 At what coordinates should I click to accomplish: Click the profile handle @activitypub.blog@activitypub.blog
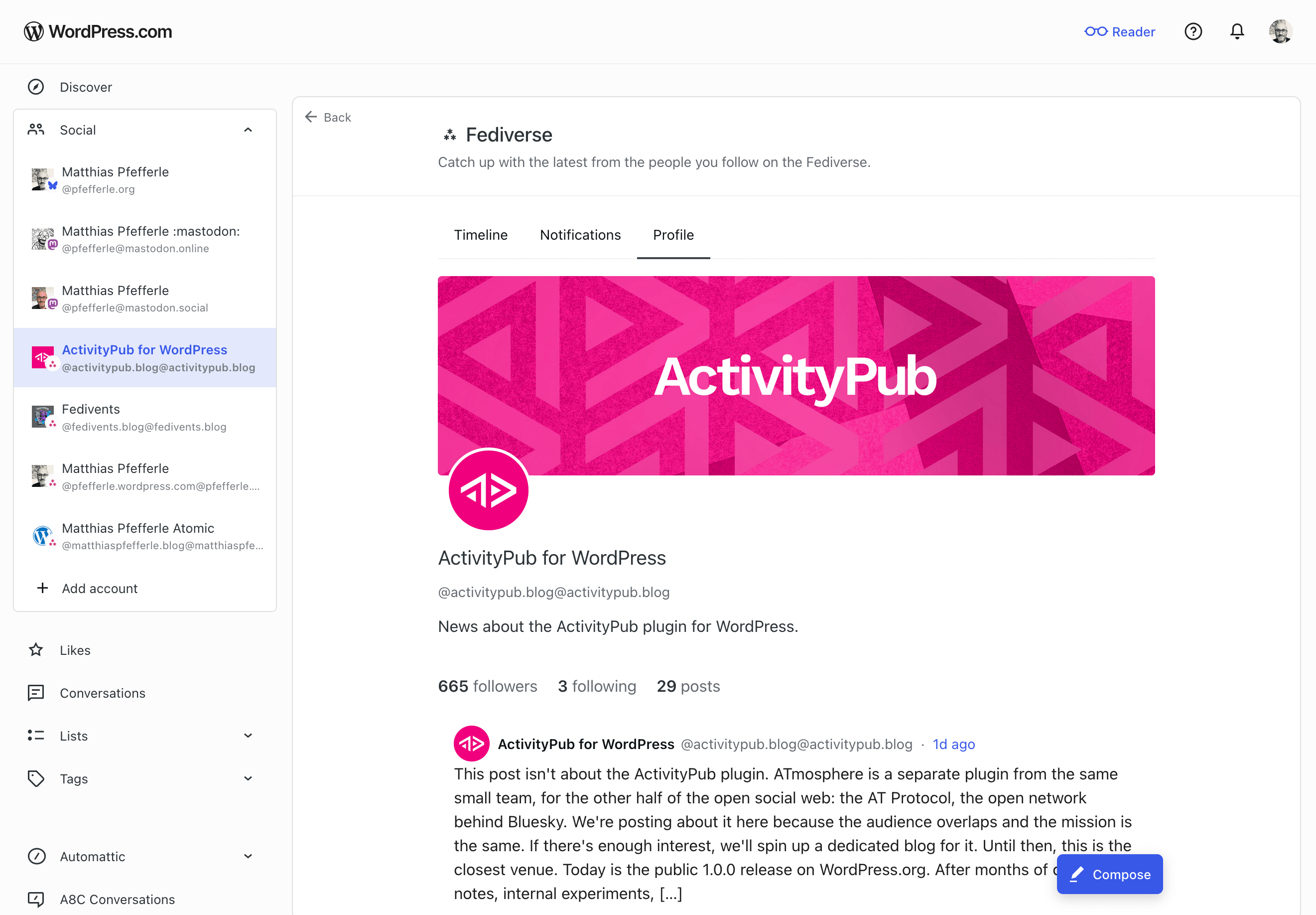pyautogui.click(x=553, y=592)
